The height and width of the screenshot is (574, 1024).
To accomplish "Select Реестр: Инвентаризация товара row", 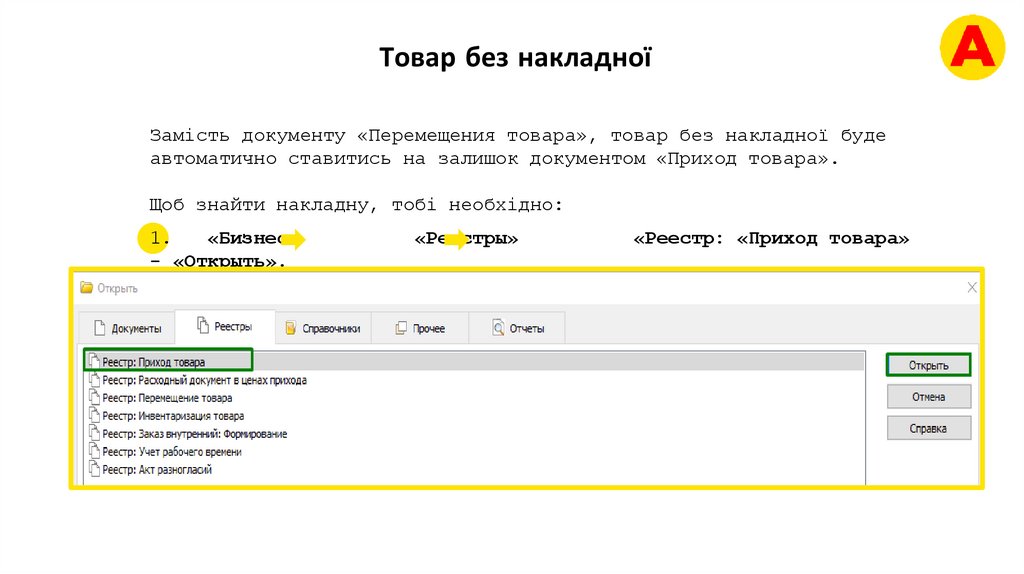I will [474, 415].
